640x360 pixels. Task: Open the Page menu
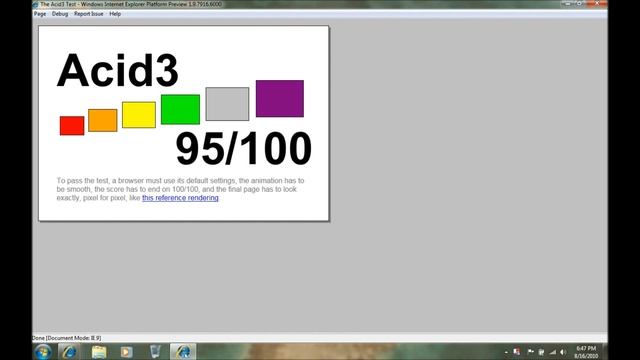pyautogui.click(x=40, y=14)
